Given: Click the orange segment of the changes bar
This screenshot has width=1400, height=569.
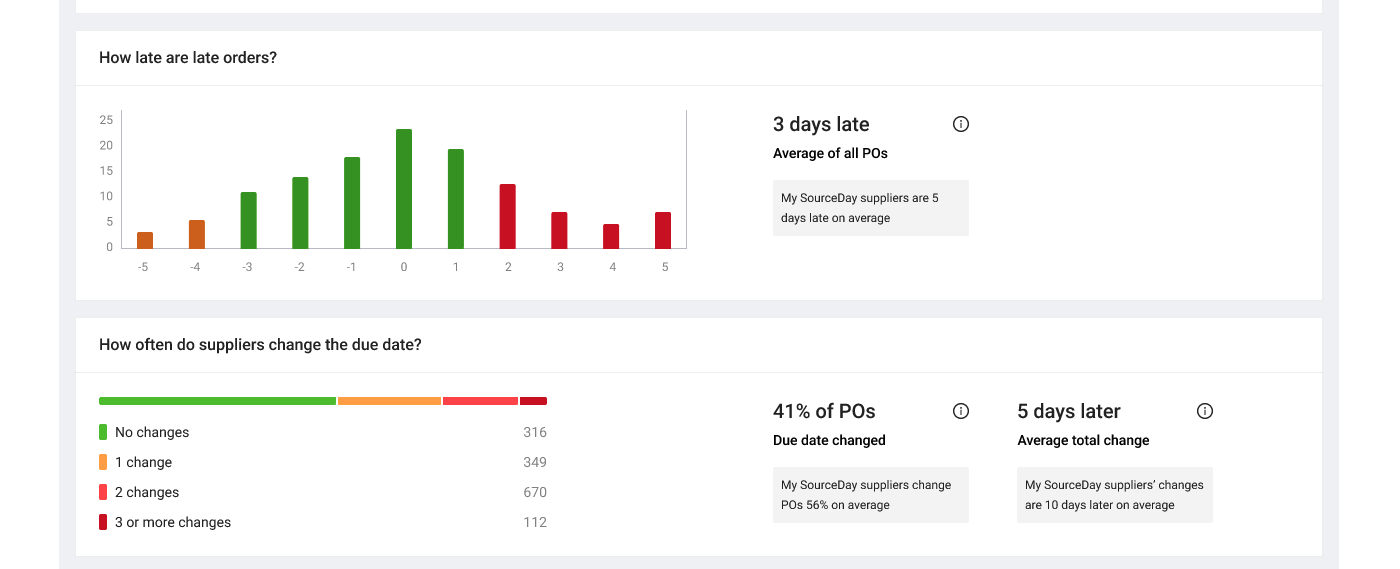Looking at the screenshot, I should coord(389,401).
